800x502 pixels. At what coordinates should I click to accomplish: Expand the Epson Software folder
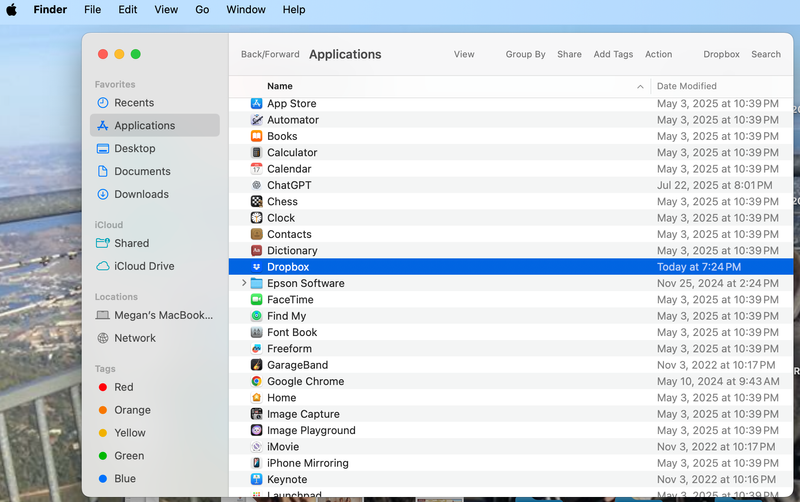244,283
